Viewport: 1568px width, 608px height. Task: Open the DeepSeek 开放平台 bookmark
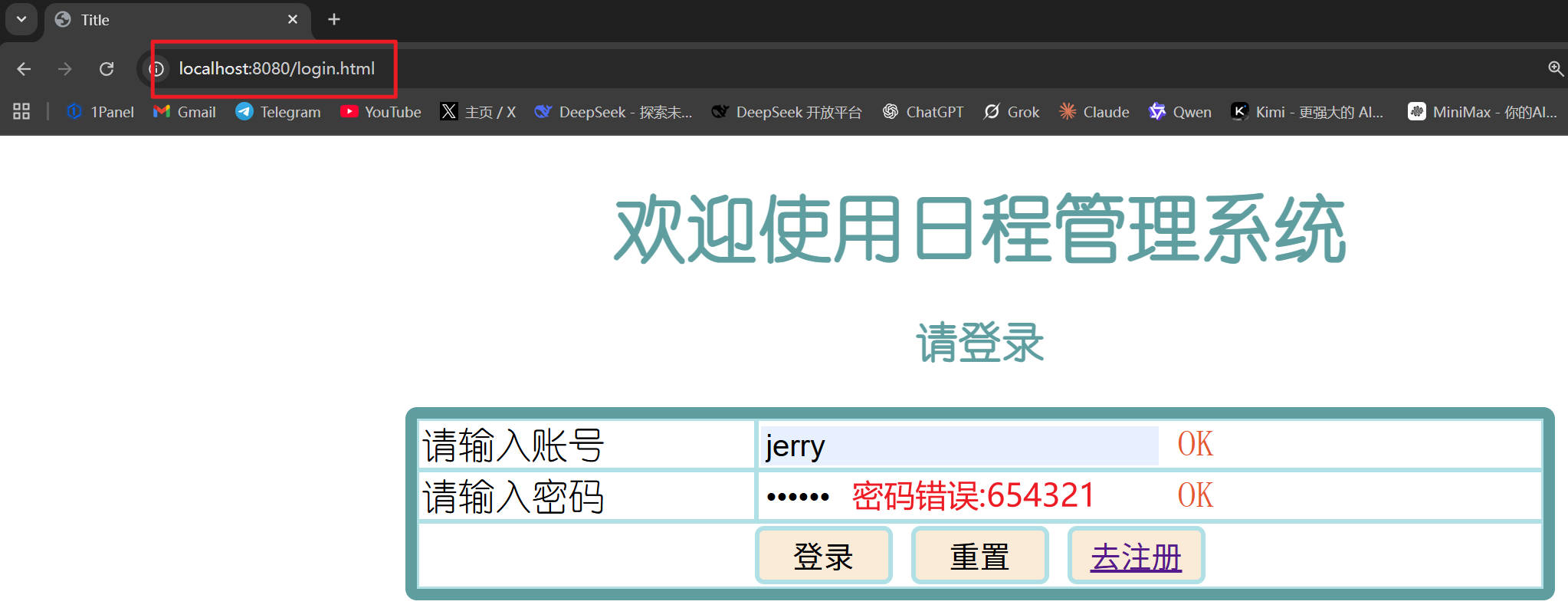pos(786,112)
